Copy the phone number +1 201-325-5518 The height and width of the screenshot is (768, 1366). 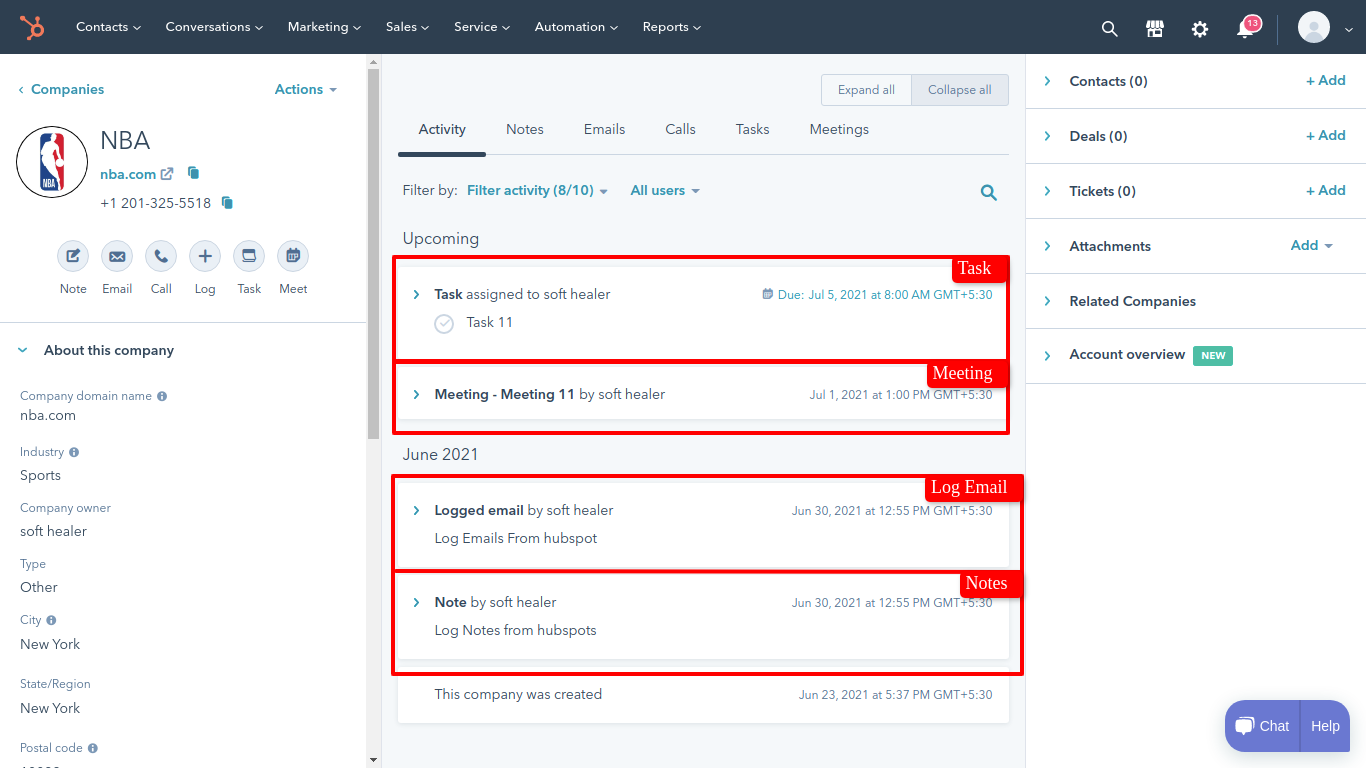click(227, 203)
